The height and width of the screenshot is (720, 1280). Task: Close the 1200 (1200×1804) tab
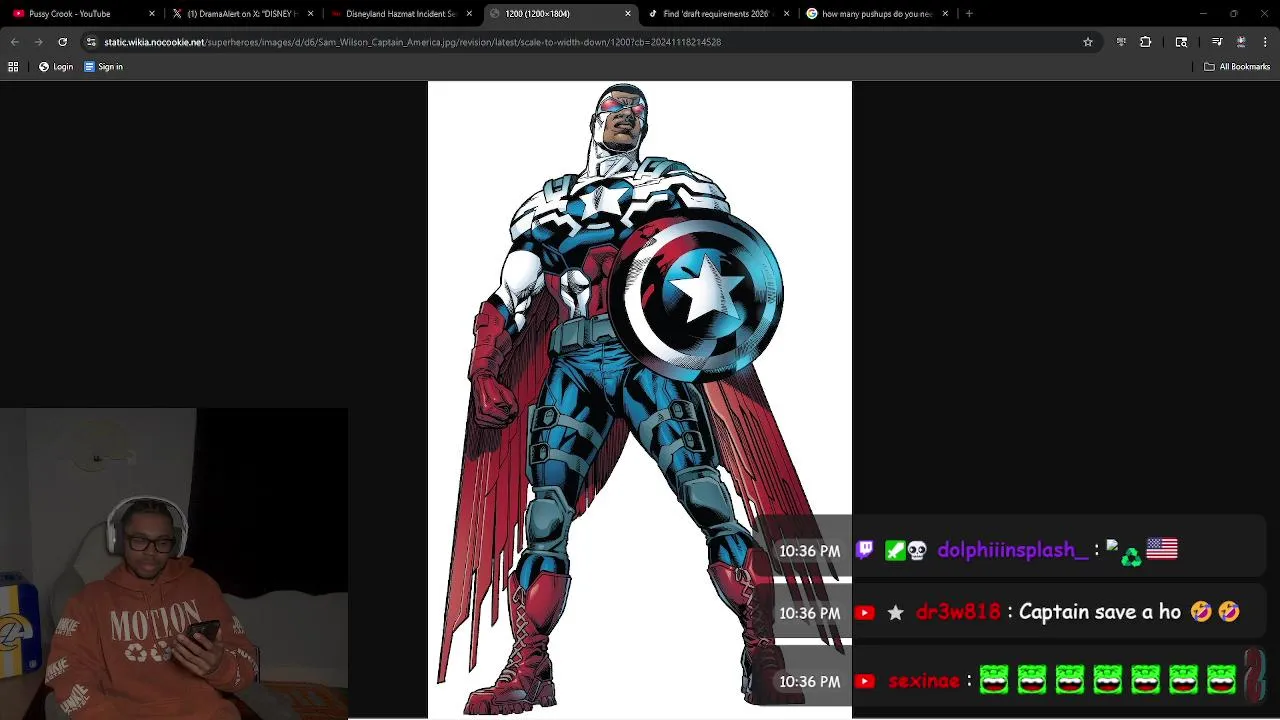coord(628,14)
